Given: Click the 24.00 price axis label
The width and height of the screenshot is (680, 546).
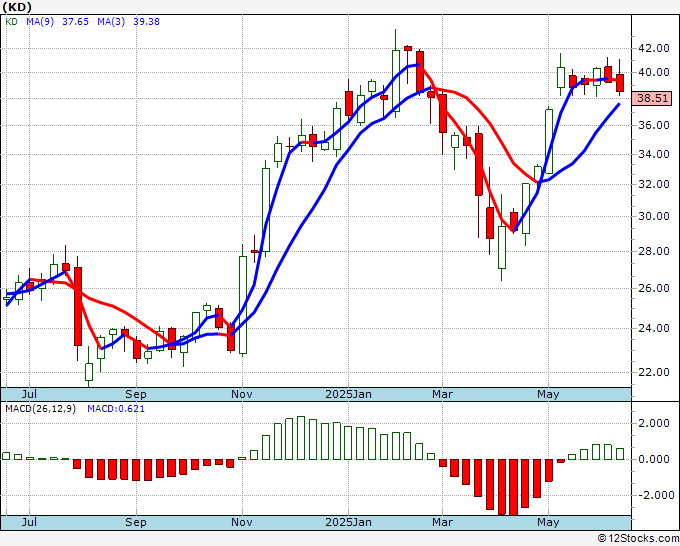Looking at the screenshot, I should (x=653, y=328).
